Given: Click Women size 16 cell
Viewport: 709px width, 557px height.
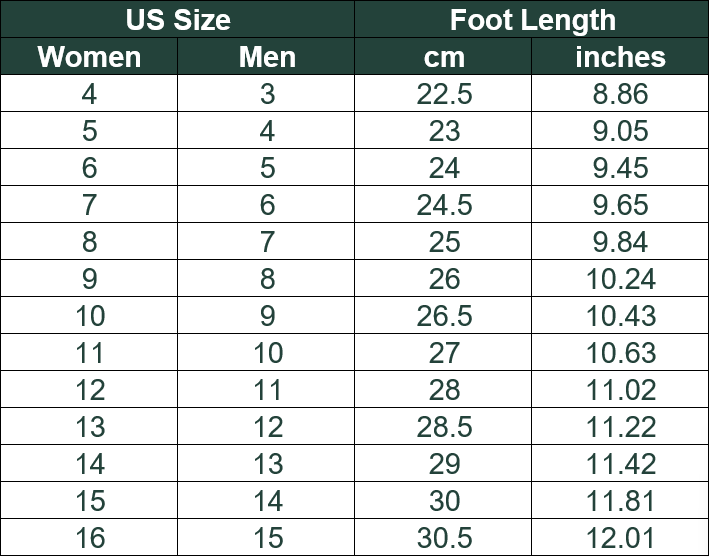Looking at the screenshot, I should point(89,538).
